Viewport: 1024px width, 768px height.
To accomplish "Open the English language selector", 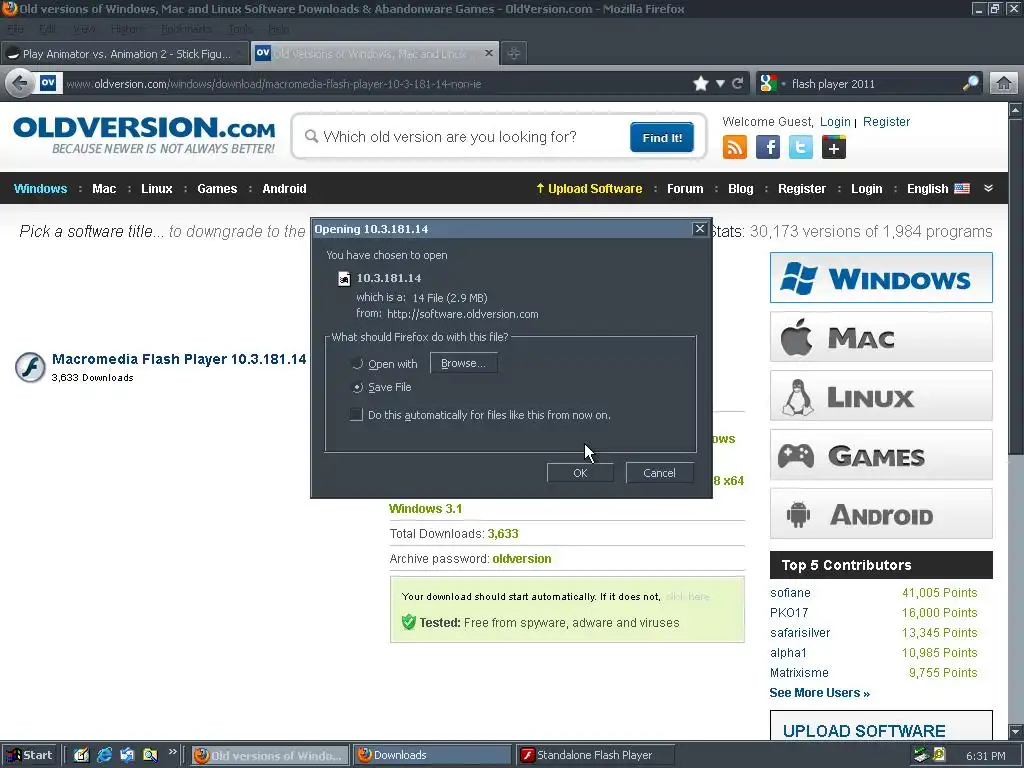I will [x=938, y=189].
